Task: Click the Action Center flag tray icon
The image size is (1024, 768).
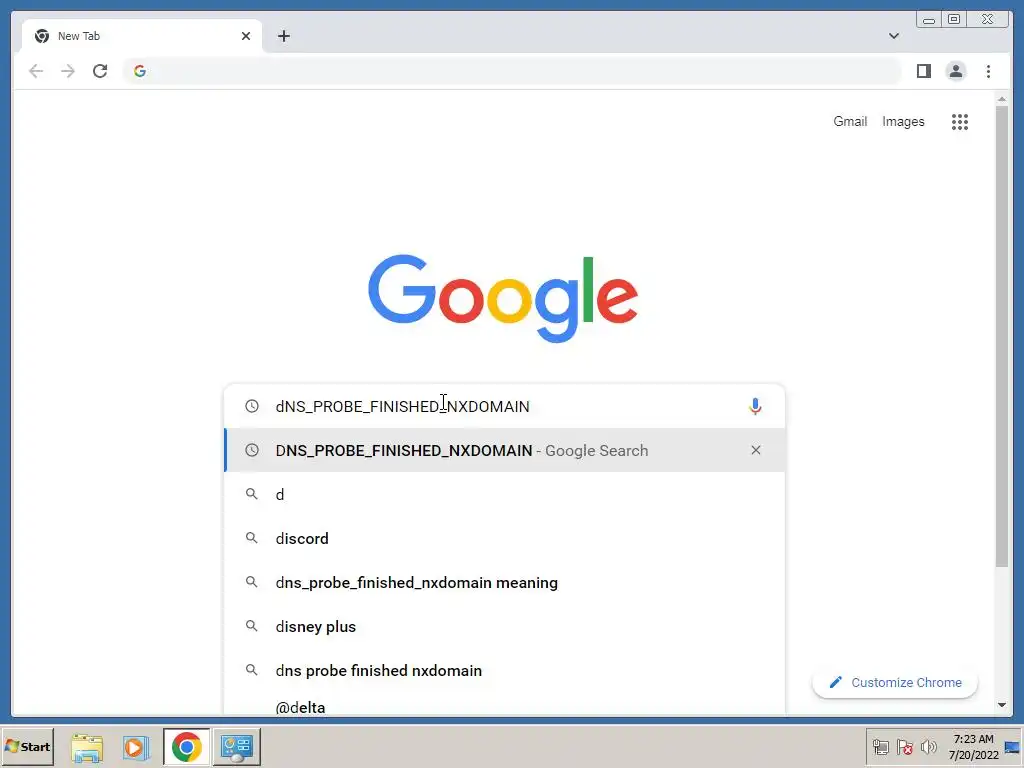Action: pyautogui.click(x=904, y=747)
